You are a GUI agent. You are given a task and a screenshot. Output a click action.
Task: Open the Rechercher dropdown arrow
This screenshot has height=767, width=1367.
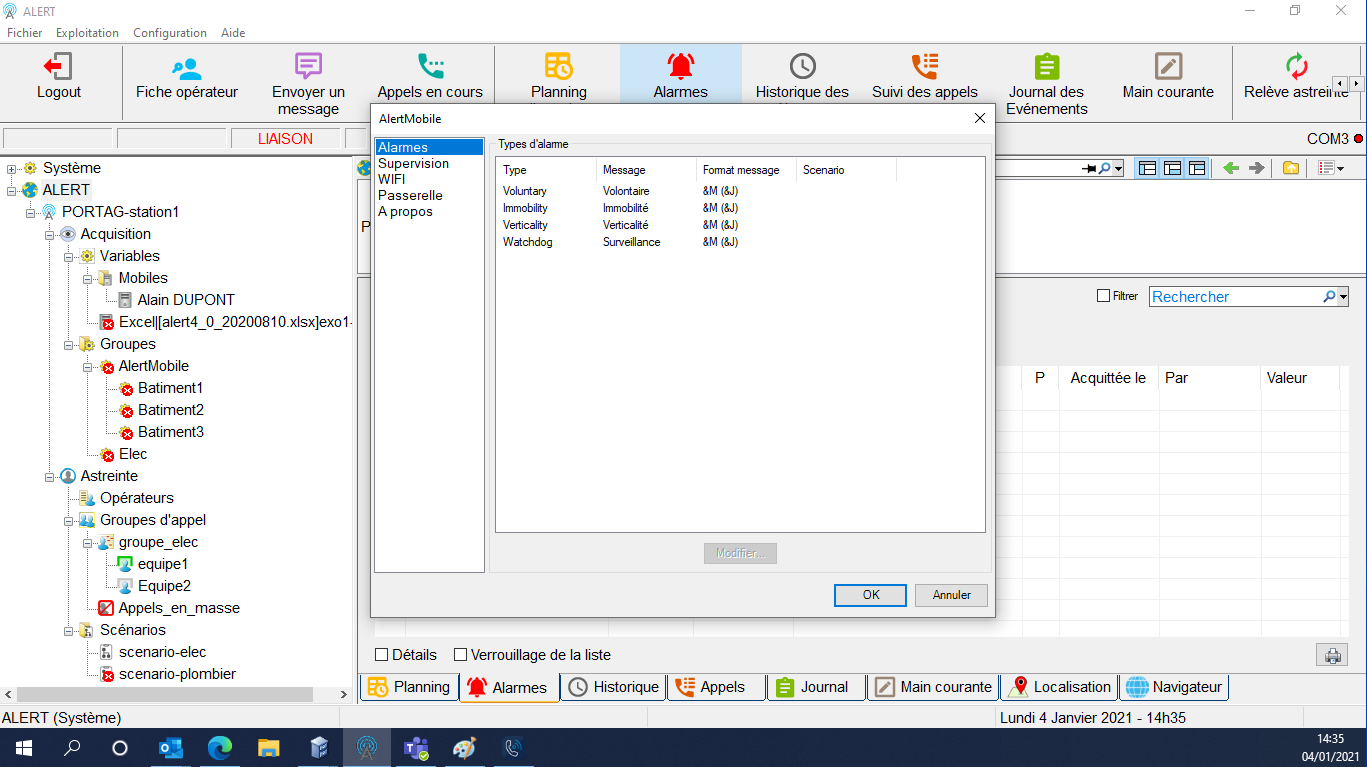point(1343,297)
